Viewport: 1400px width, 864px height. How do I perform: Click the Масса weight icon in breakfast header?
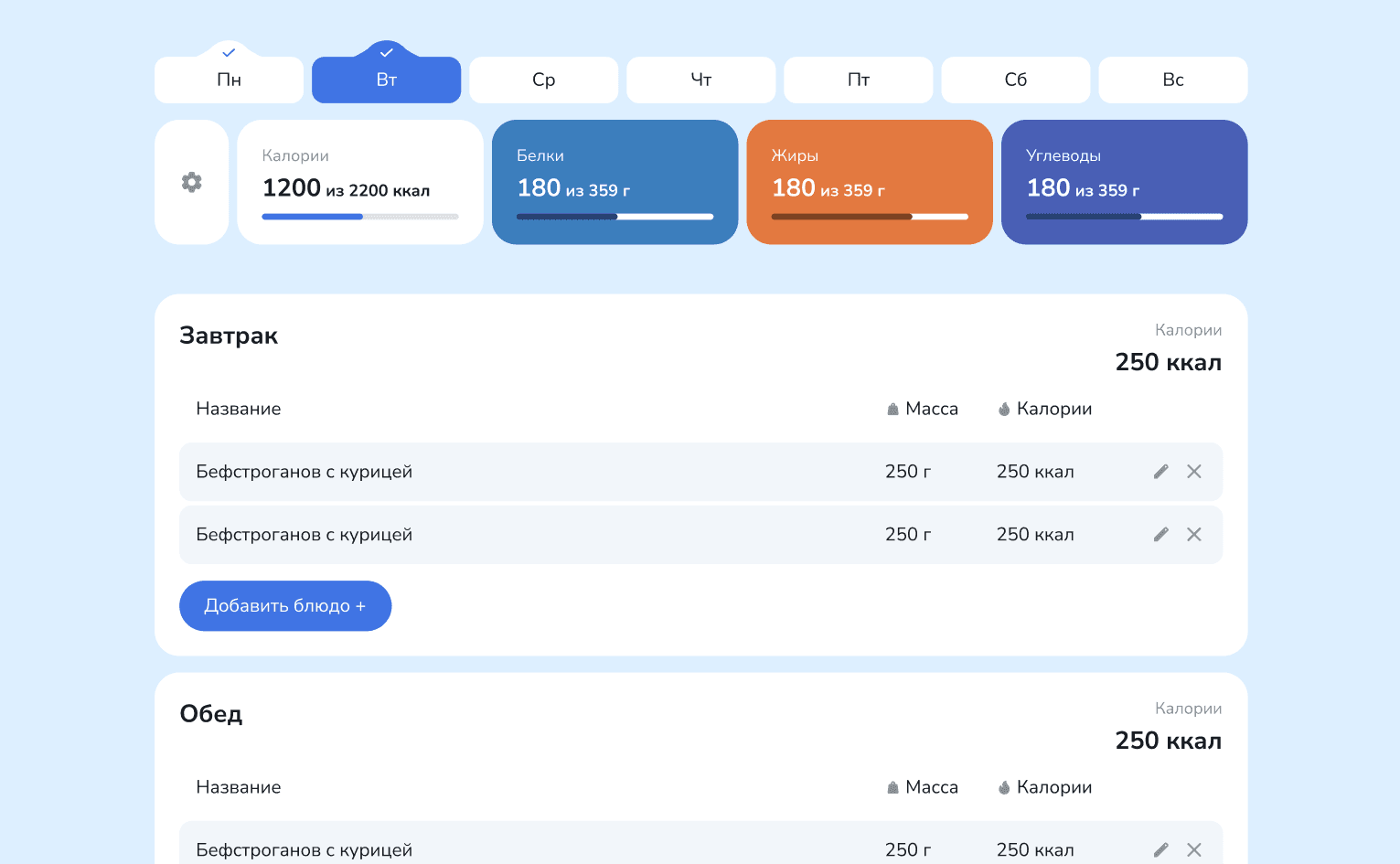click(892, 409)
